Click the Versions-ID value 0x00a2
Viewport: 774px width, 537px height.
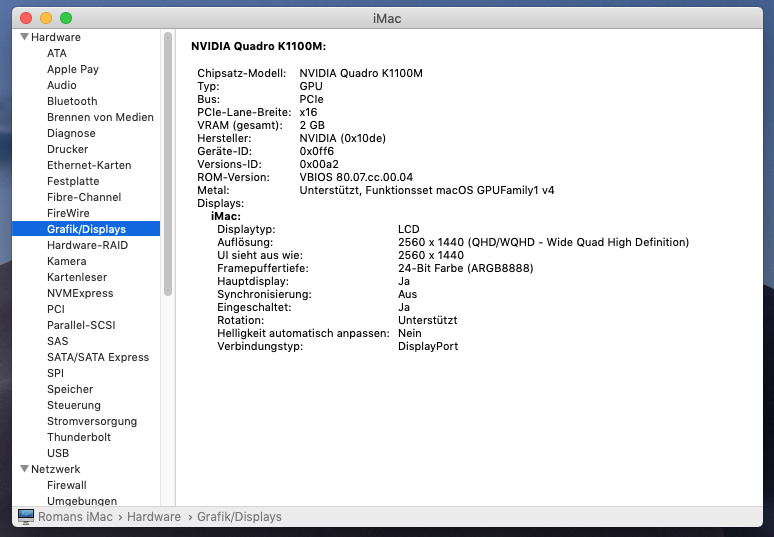click(x=319, y=164)
